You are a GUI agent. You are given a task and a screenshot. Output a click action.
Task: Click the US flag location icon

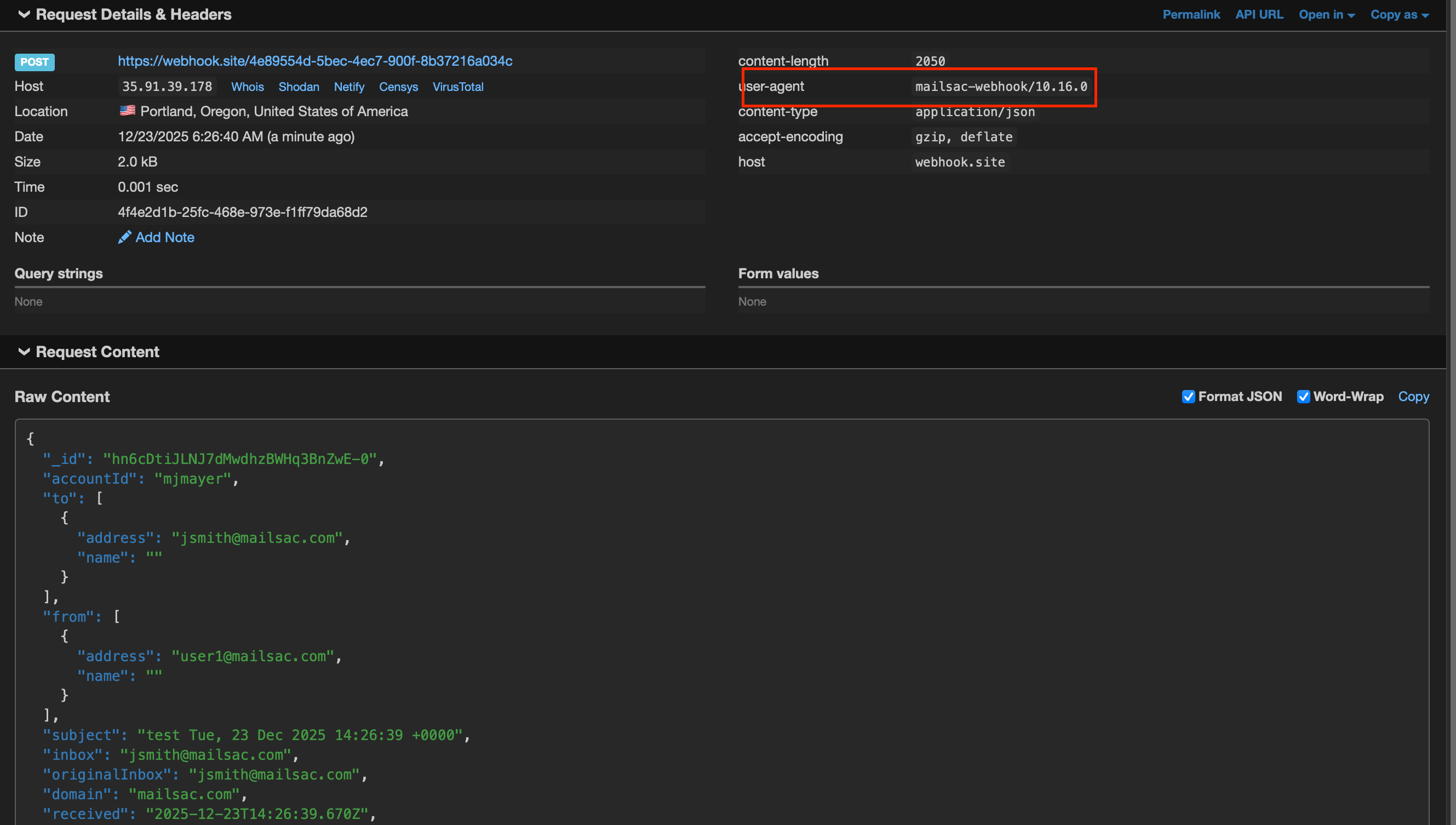tap(127, 111)
